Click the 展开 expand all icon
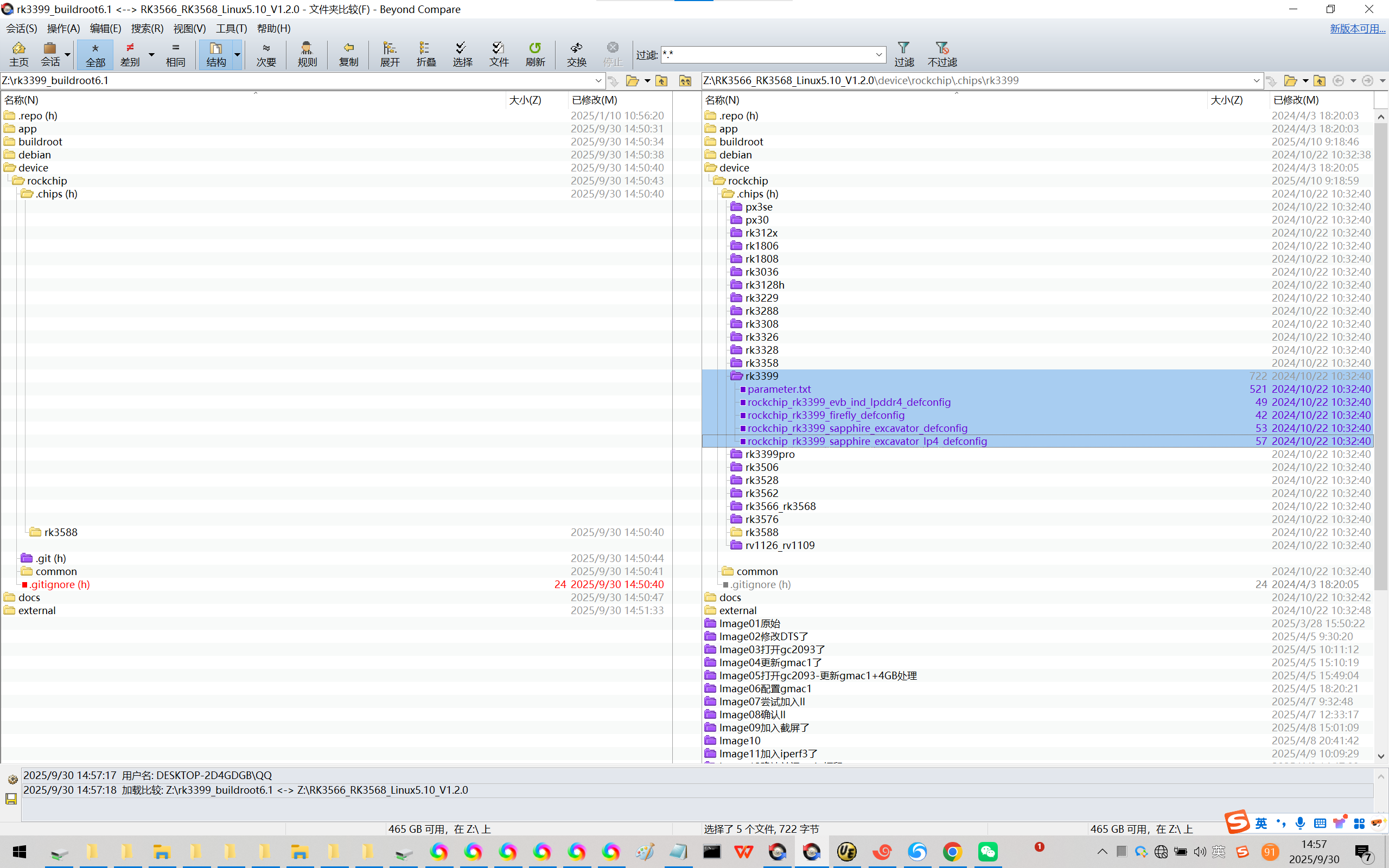The image size is (1389, 868). [x=389, y=54]
